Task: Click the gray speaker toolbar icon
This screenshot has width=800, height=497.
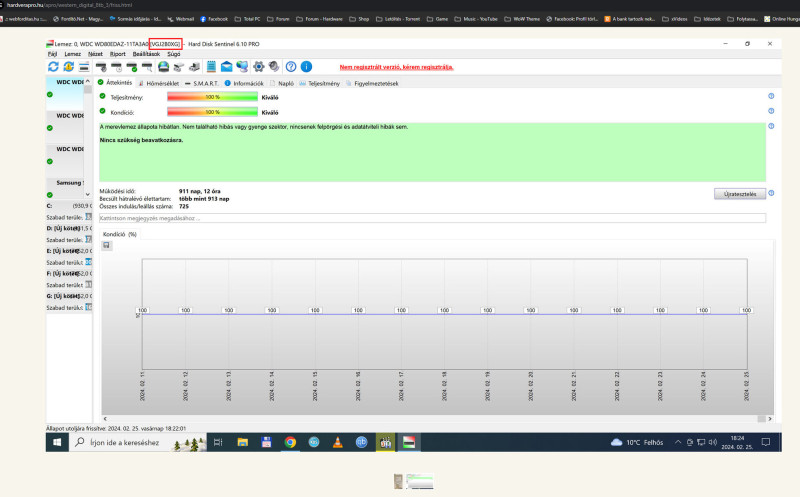Action: coord(274,67)
